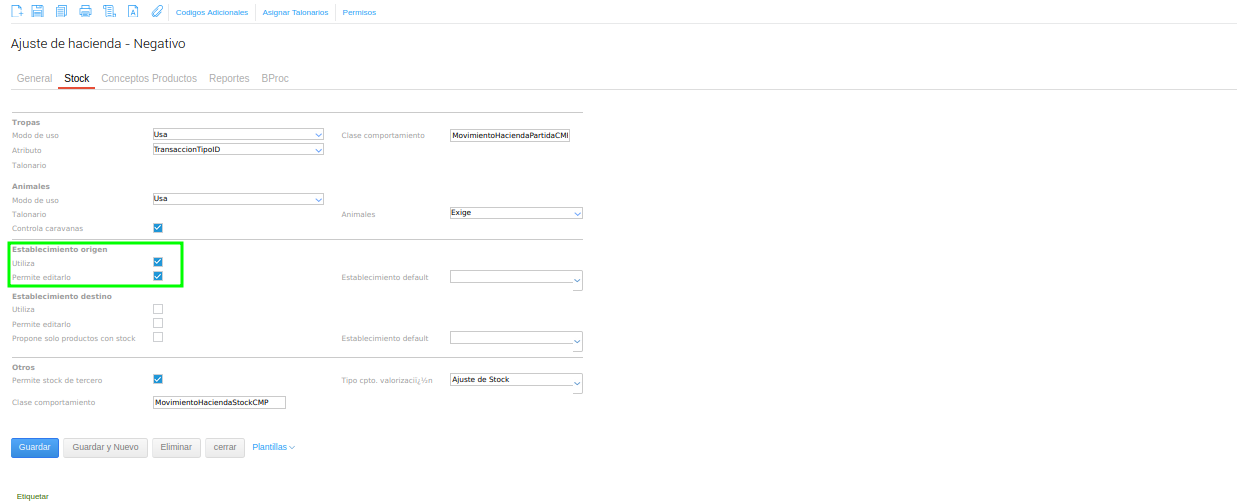Toggle the Controla caravanas checkbox
This screenshot has width=1237, height=503.
158,228
